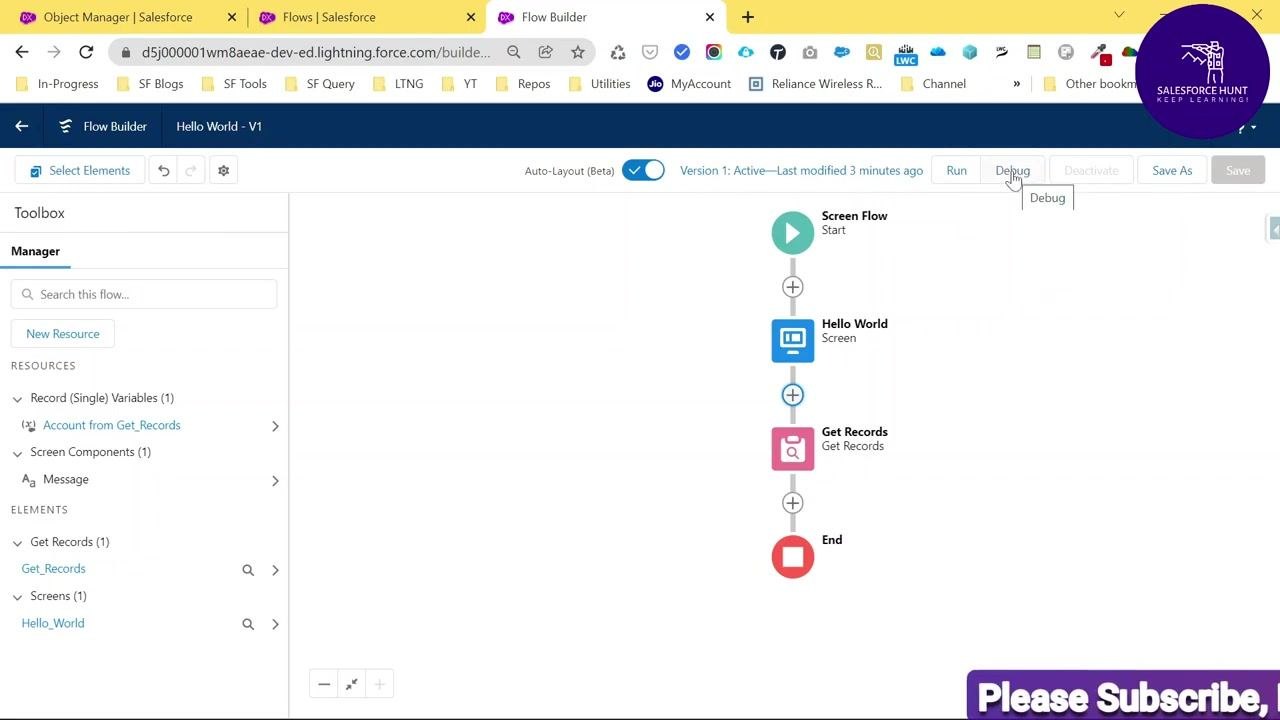Open details chevron for Get_Records row
Screen dimensions: 1280x720
(275, 570)
